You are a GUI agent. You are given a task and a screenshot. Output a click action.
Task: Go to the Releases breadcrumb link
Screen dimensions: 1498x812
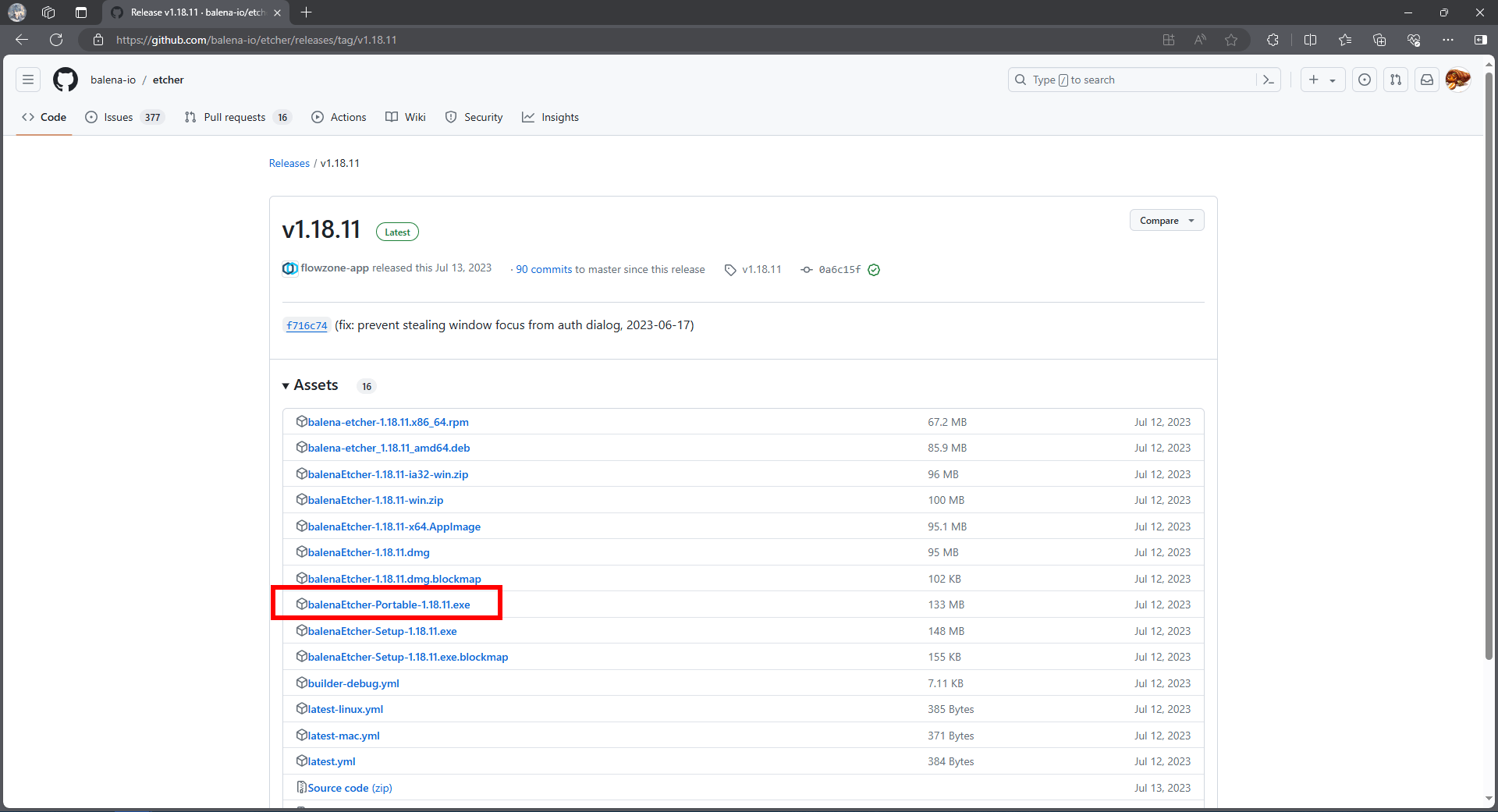(289, 163)
